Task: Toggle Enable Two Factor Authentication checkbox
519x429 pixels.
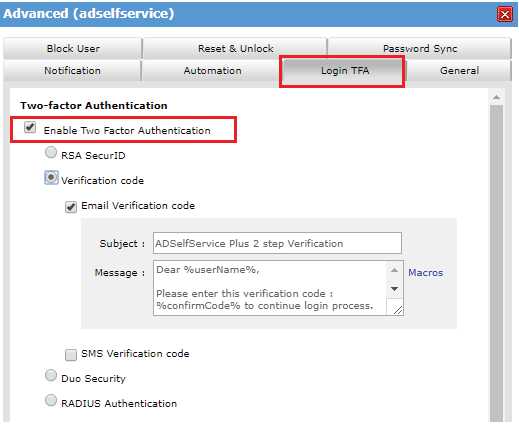Action: pos(30,127)
